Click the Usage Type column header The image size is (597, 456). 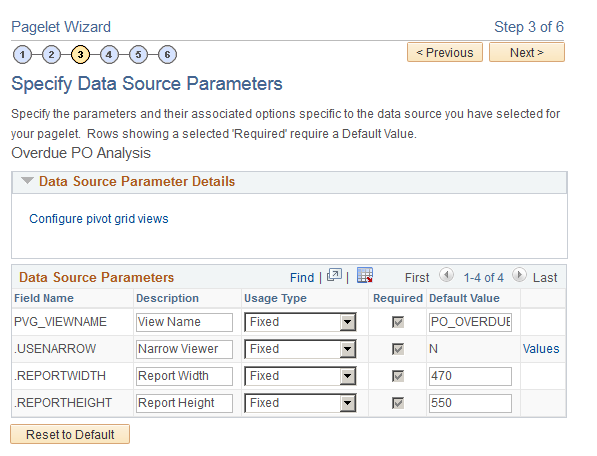(275, 298)
